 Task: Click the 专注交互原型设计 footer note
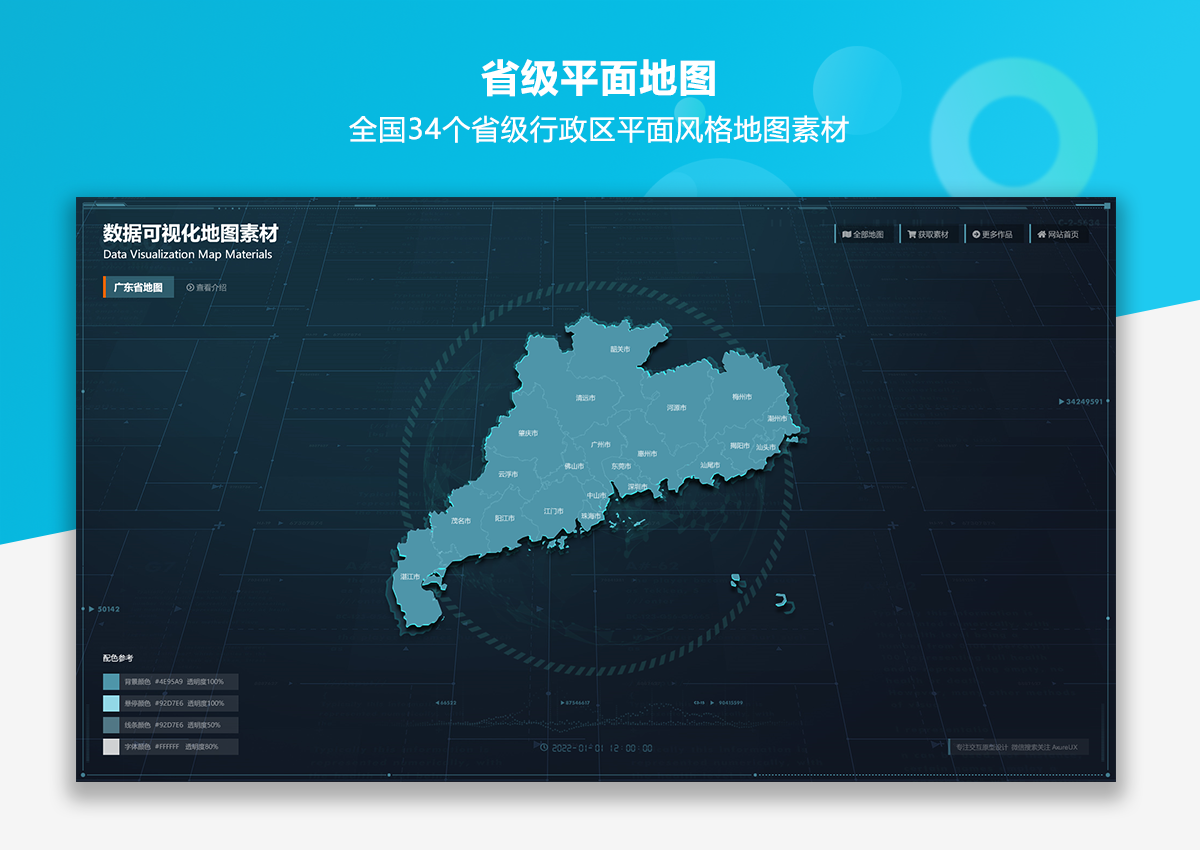[1017, 747]
